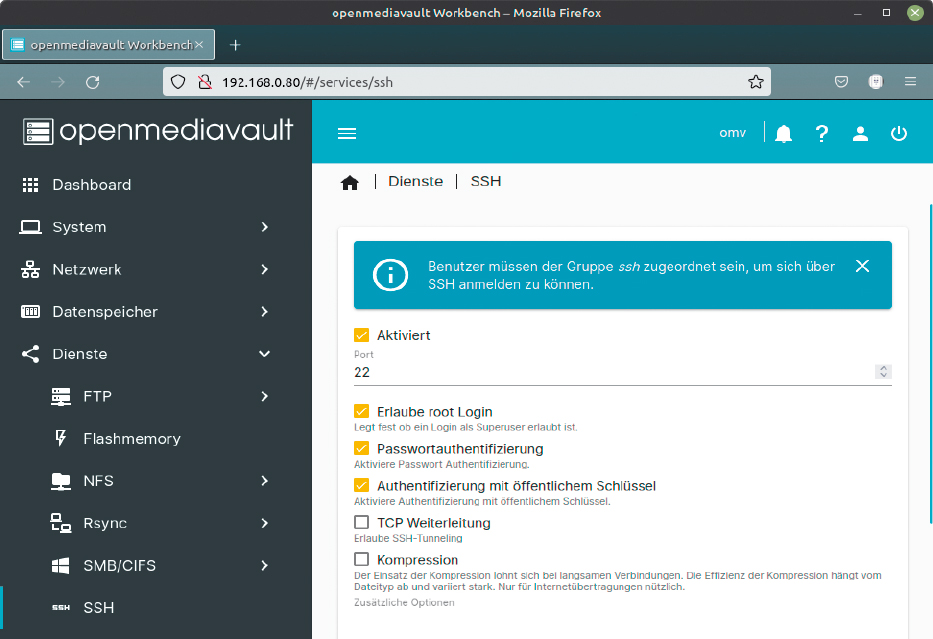The width and height of the screenshot is (933, 639).
Task: Dismiss the ssh group notice banner
Action: coord(862,266)
